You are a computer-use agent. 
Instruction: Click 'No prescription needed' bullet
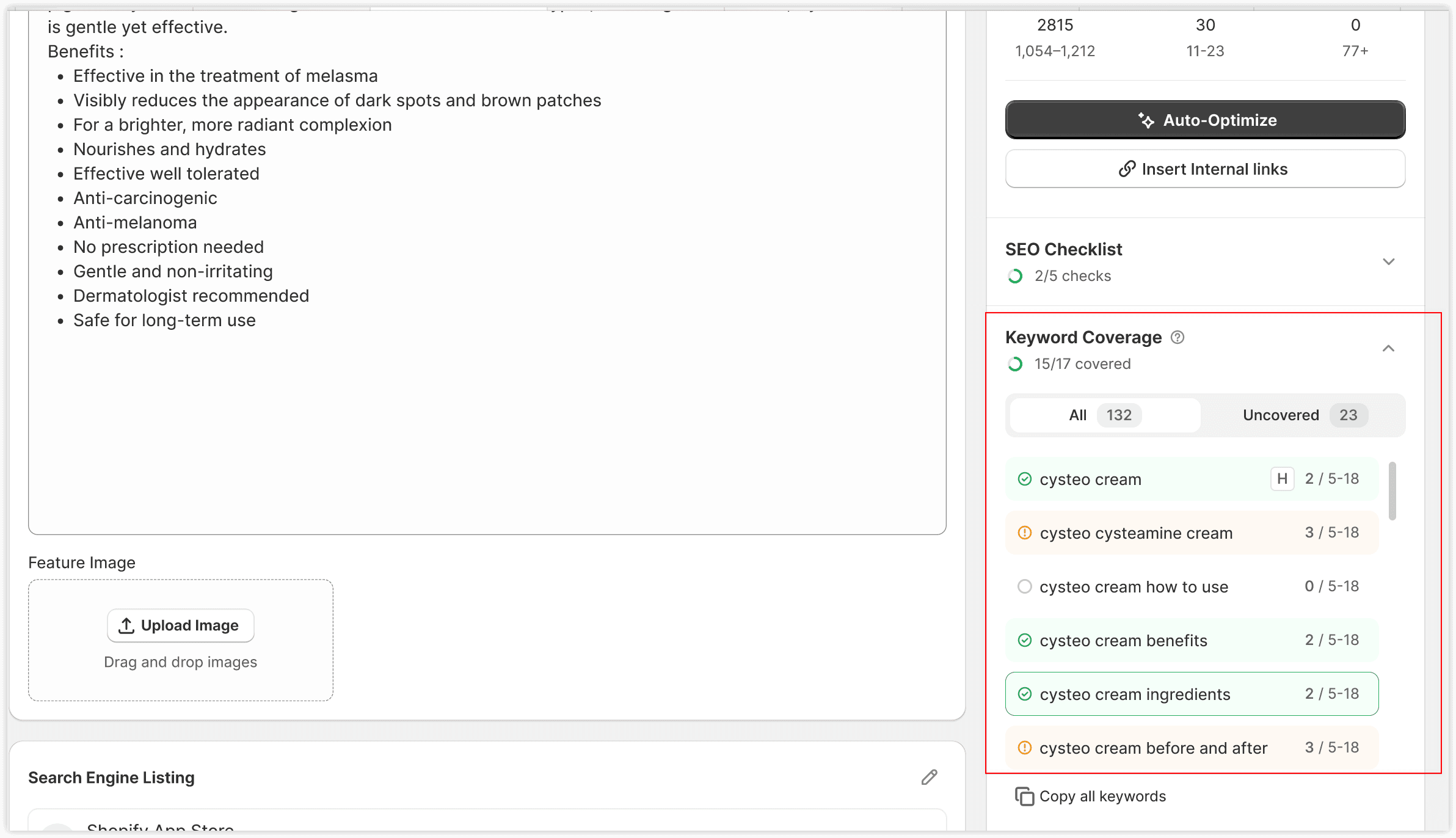click(x=169, y=247)
